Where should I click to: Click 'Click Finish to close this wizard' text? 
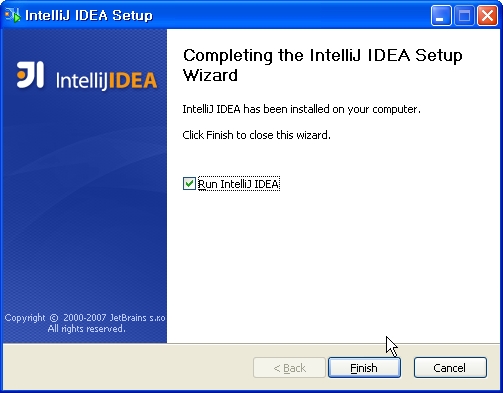(256, 135)
